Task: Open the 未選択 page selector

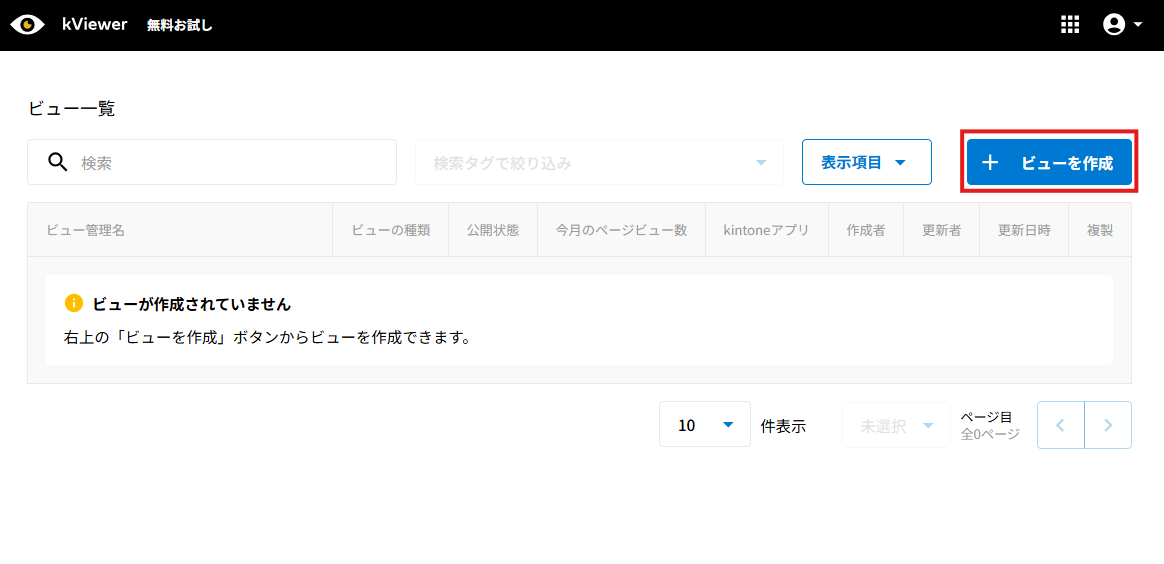Action: (x=895, y=425)
